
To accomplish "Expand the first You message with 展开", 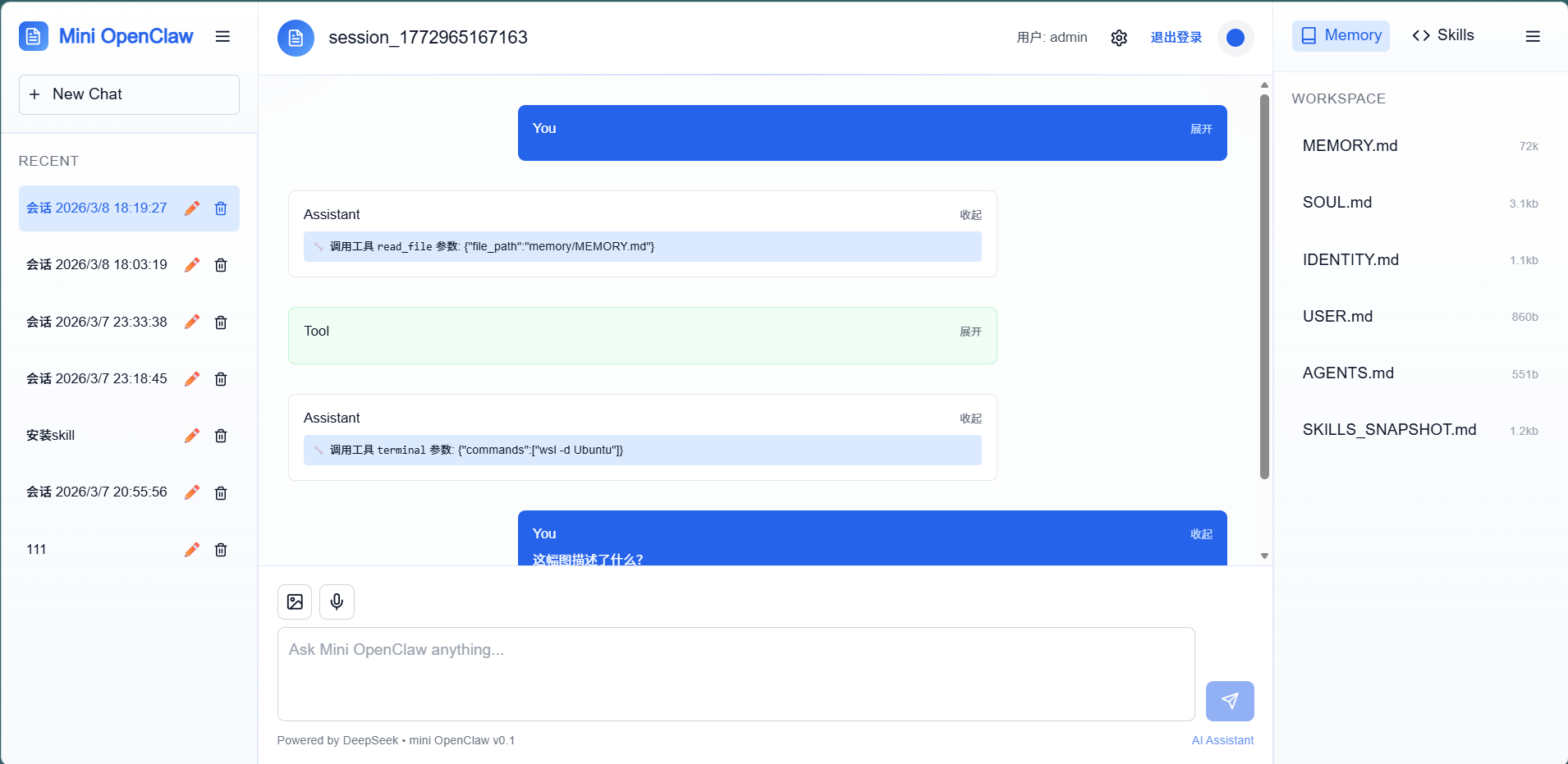I will tap(1200, 130).
